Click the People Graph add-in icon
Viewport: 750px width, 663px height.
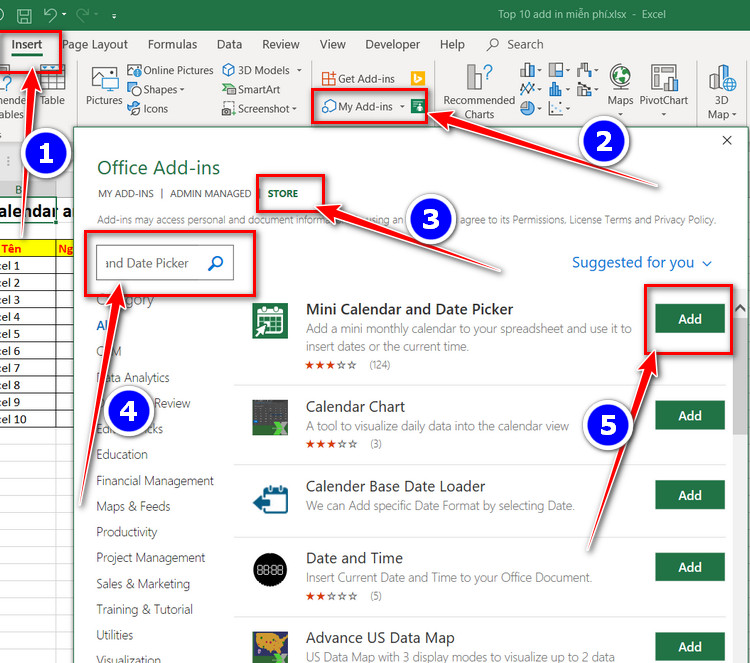coord(418,106)
